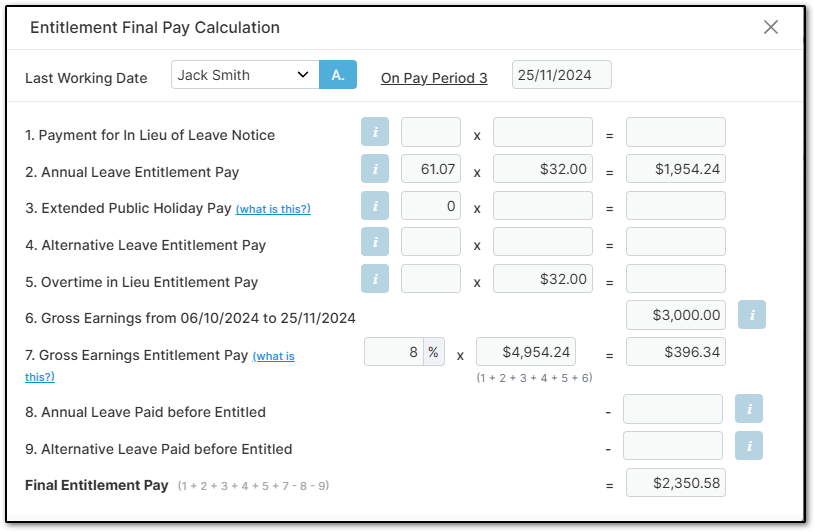Click the Alternative Leave Entitlement quantity field
The height and width of the screenshot is (532, 815).
431,242
